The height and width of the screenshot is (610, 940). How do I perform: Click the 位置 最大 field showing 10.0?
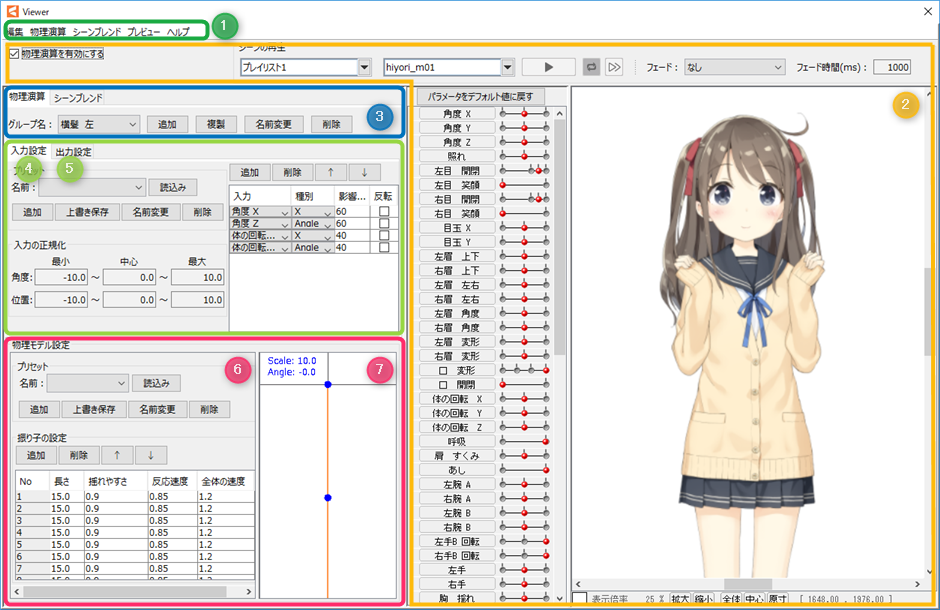198,300
